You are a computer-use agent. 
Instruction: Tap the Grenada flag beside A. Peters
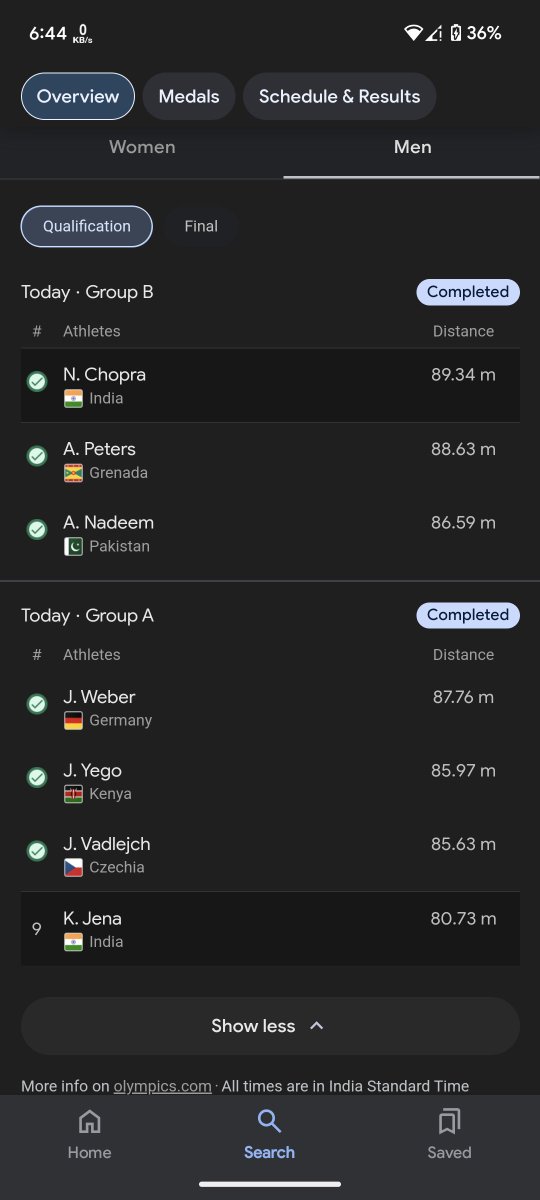[x=73, y=473]
